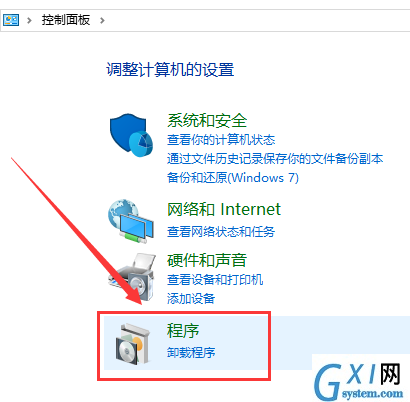Select 控制面板 breadcrumb in address bar
This screenshot has width=410, height=402.
66,20
